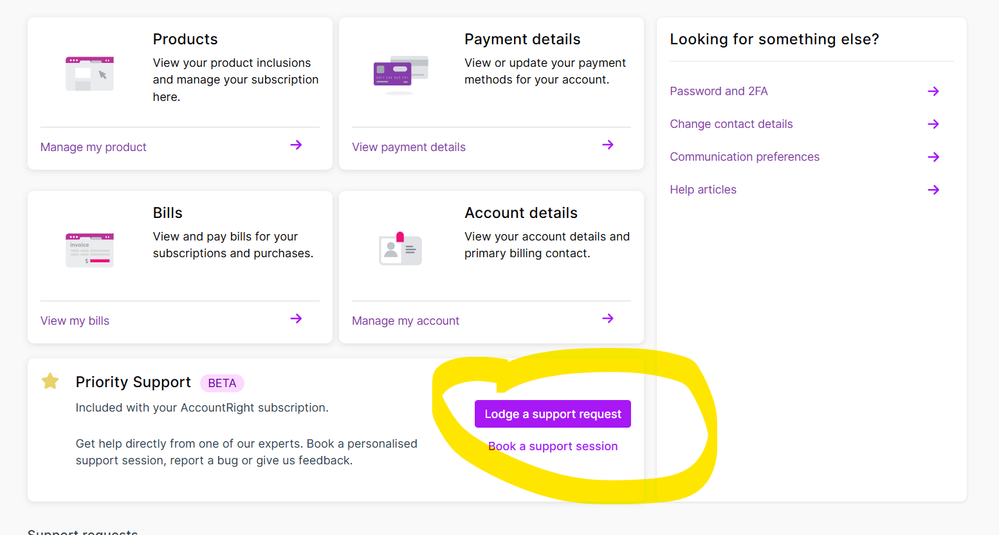
Task: Click arrow beside Communication preferences
Action: [x=933, y=157]
